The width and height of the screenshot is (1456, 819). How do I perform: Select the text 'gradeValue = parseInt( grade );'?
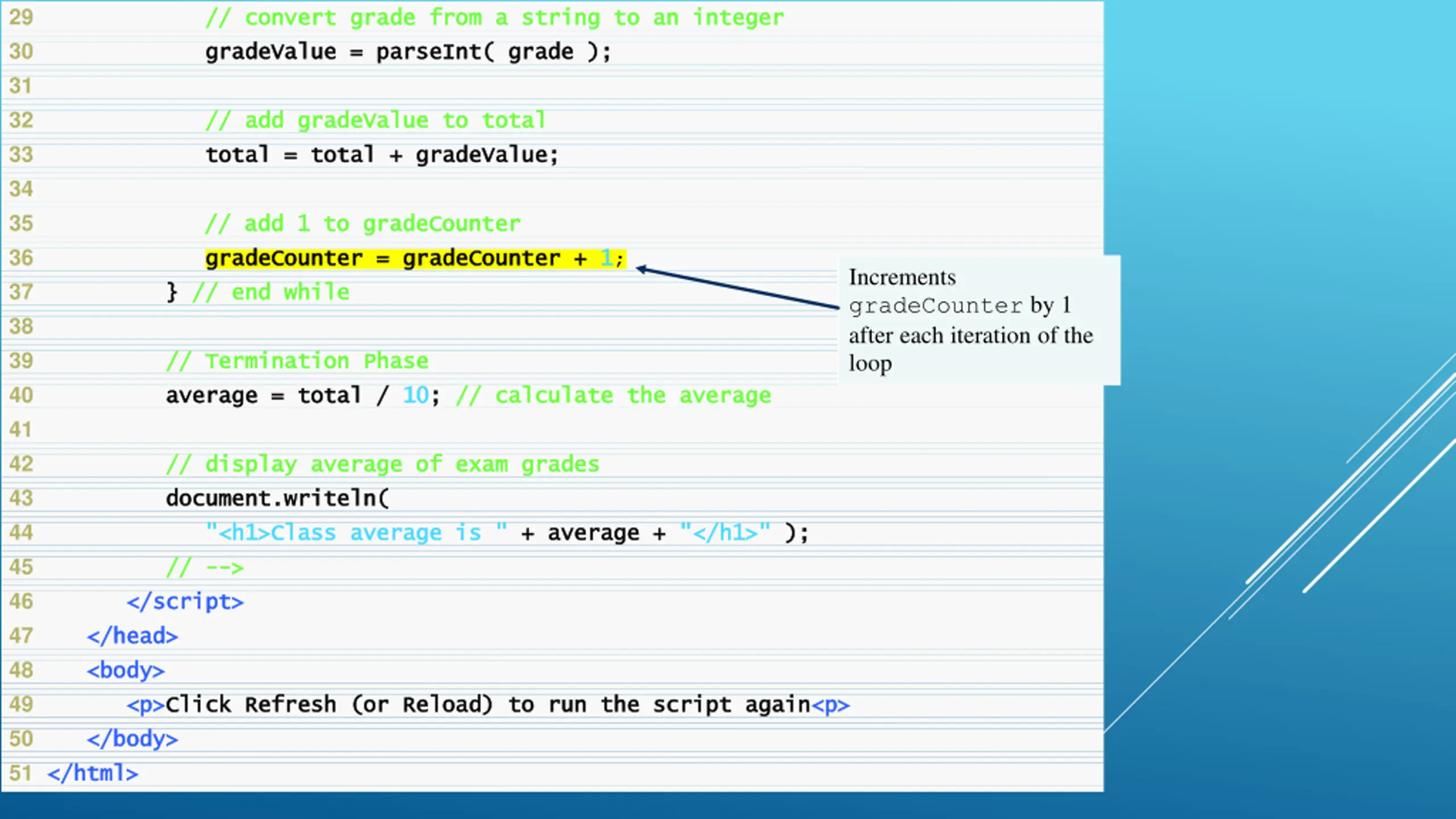(408, 52)
